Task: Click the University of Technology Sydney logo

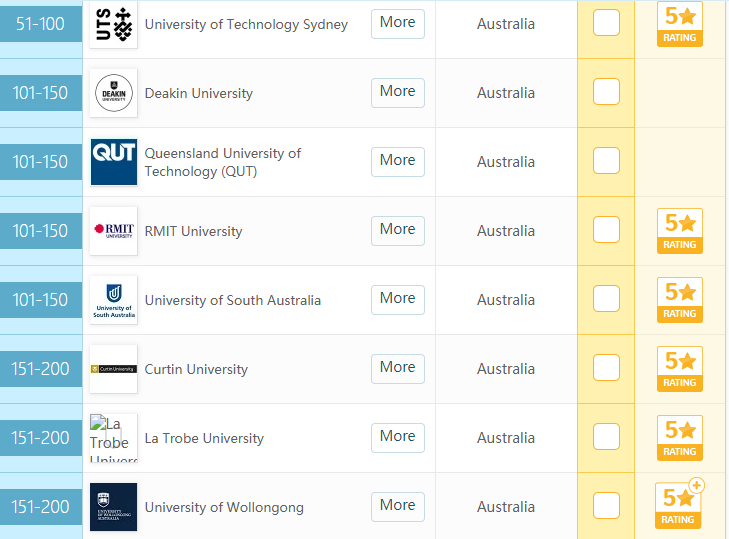Action: pyautogui.click(x=113, y=24)
